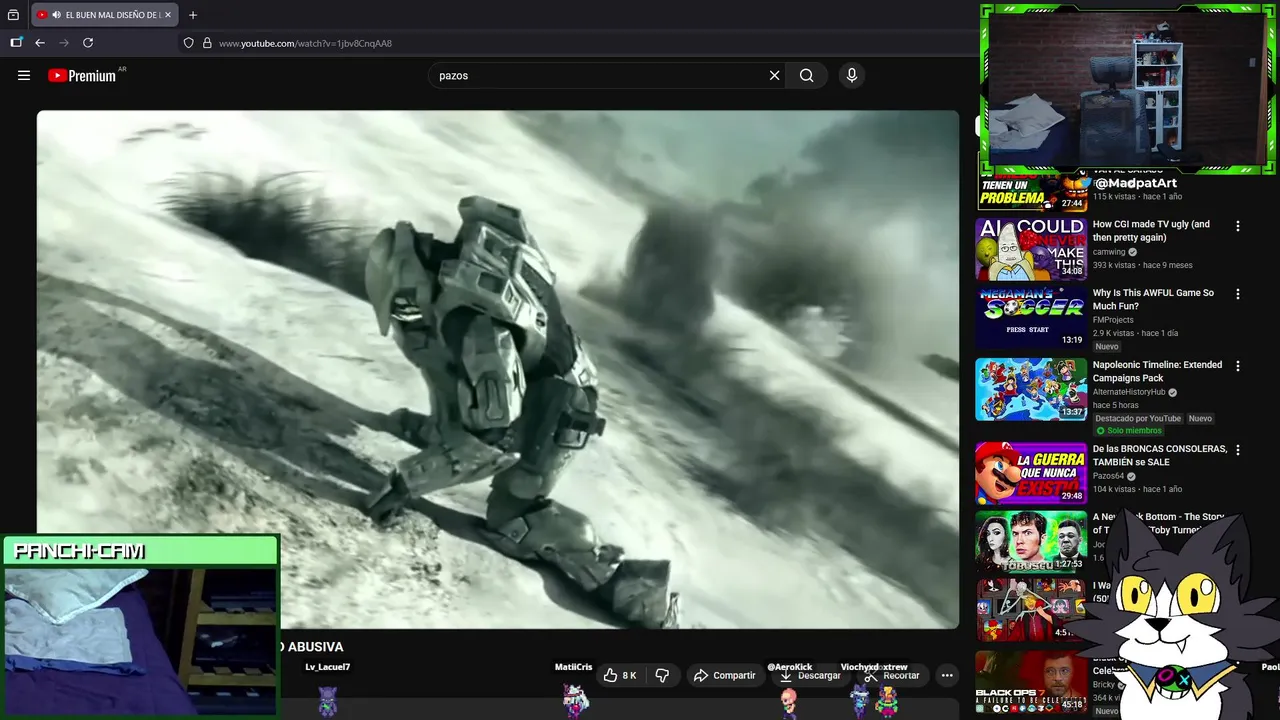Open options menu for Napoleonic Timeline video
1280x720 pixels.
[1238, 366]
